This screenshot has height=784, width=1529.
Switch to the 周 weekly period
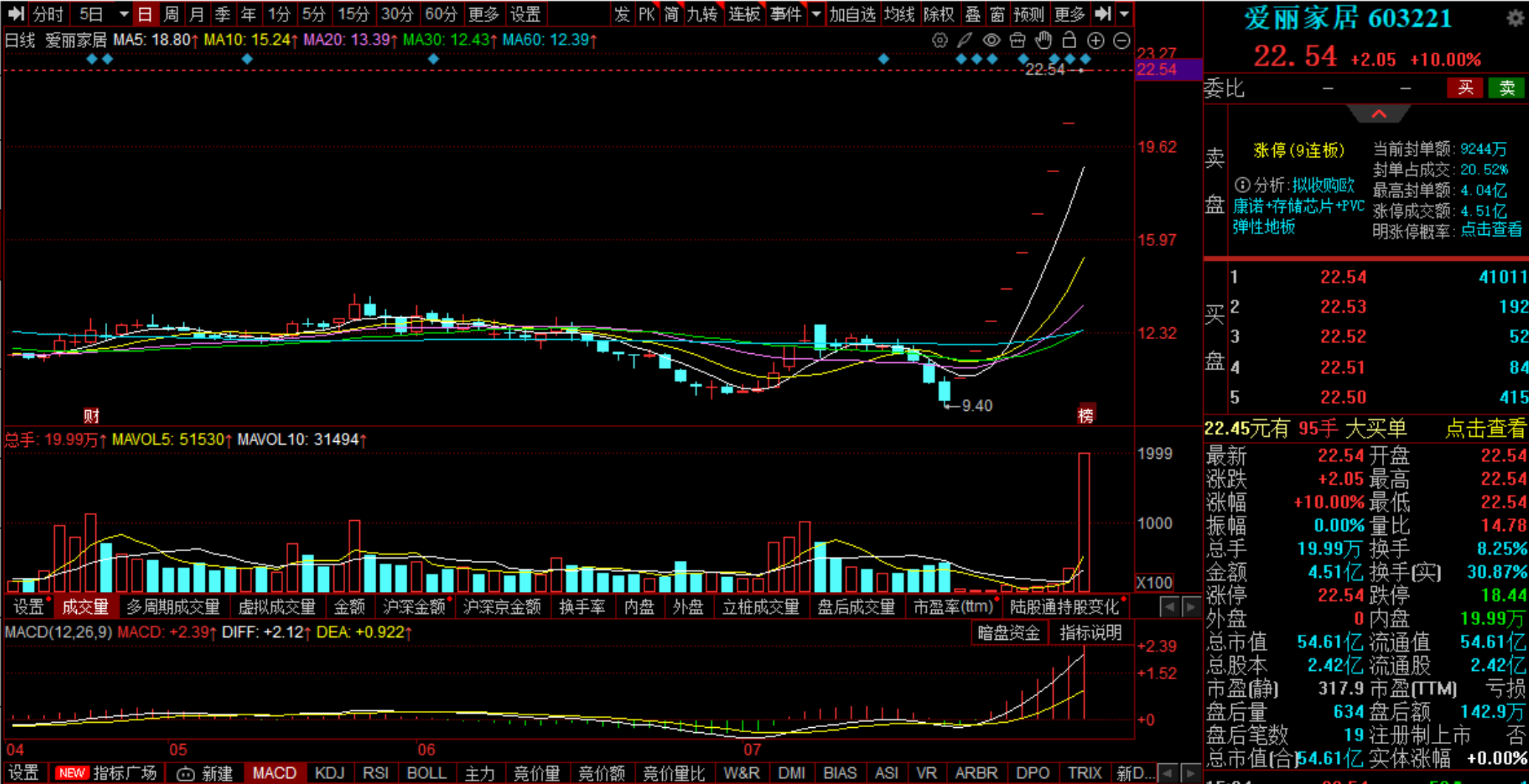point(171,13)
